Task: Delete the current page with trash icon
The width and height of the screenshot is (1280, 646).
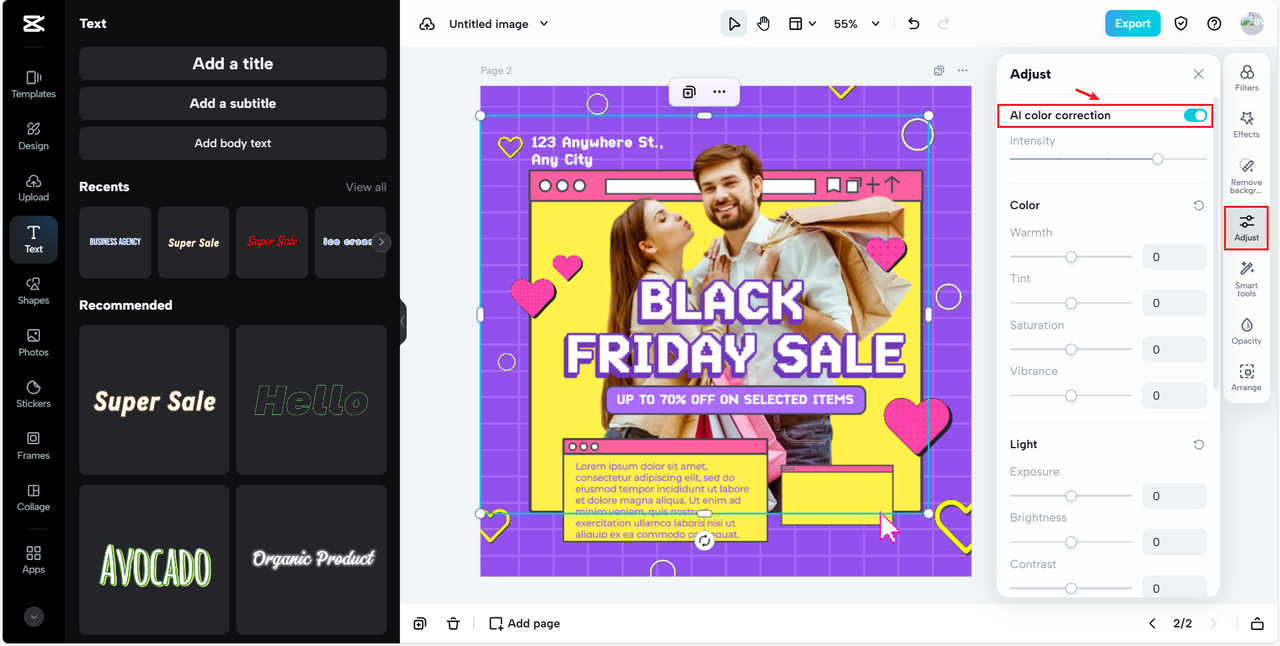Action: click(x=453, y=623)
